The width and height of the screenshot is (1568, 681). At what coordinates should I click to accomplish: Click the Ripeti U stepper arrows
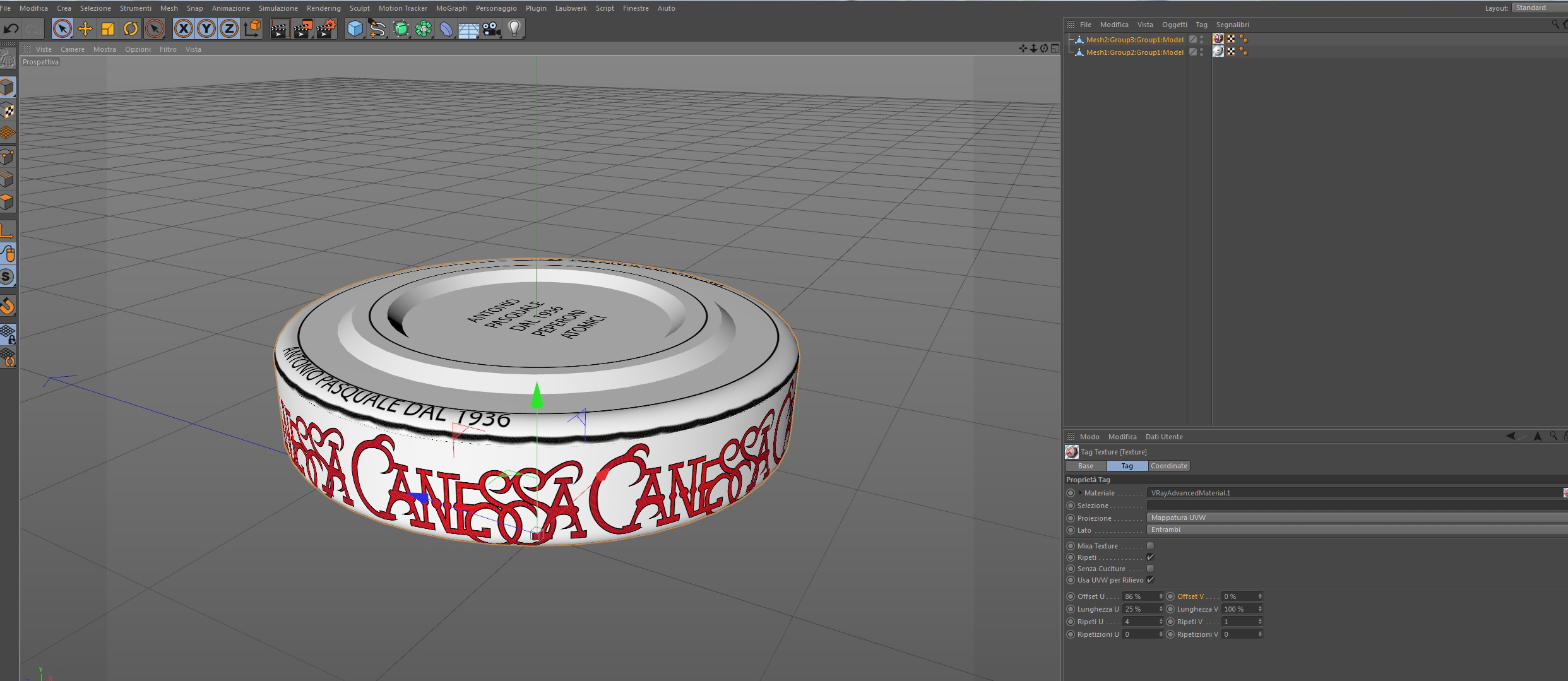1160,622
